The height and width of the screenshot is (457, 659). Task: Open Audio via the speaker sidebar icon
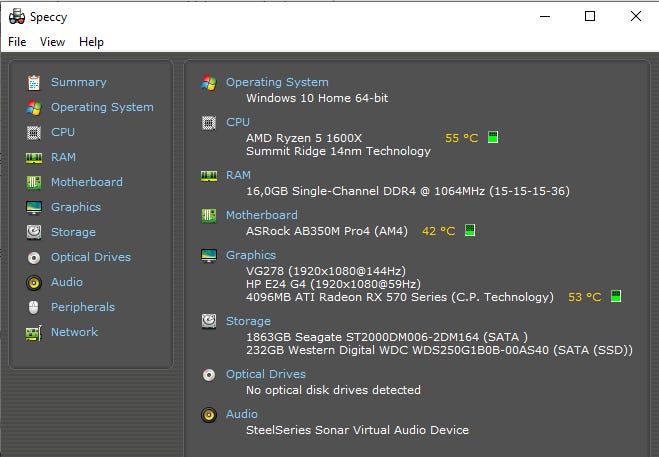(x=34, y=282)
